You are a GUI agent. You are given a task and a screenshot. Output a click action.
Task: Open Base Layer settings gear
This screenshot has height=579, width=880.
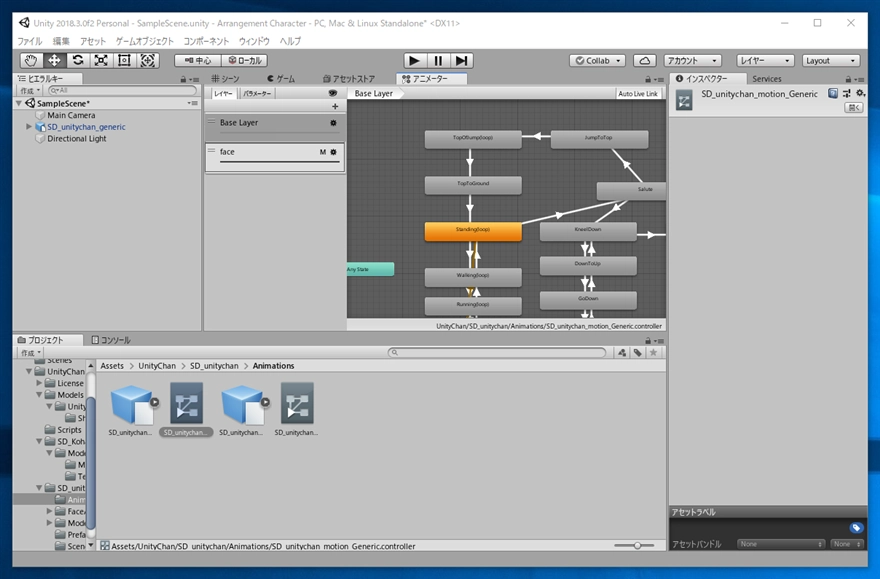pos(333,122)
